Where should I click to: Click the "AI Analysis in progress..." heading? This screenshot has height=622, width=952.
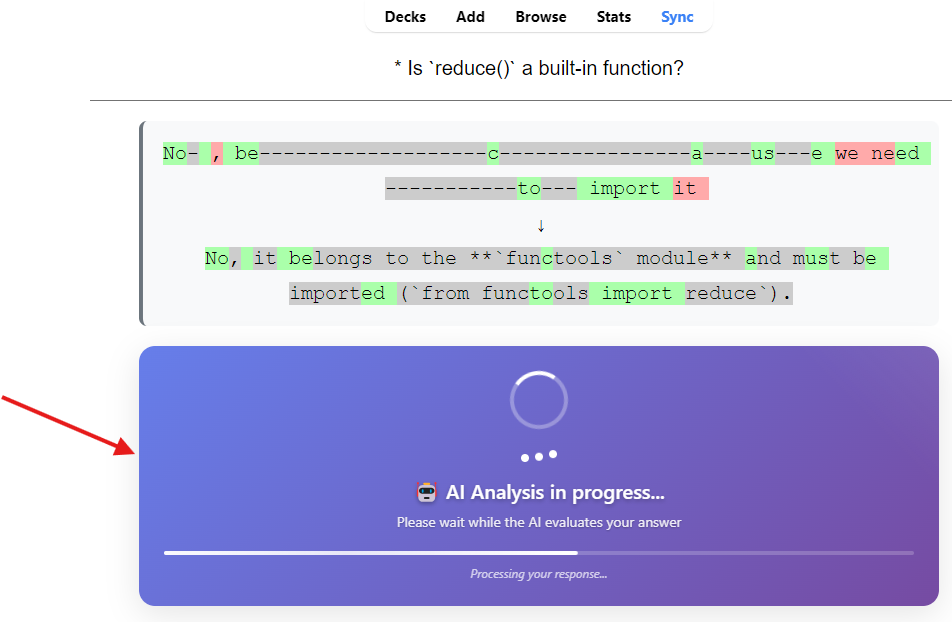[555, 493]
